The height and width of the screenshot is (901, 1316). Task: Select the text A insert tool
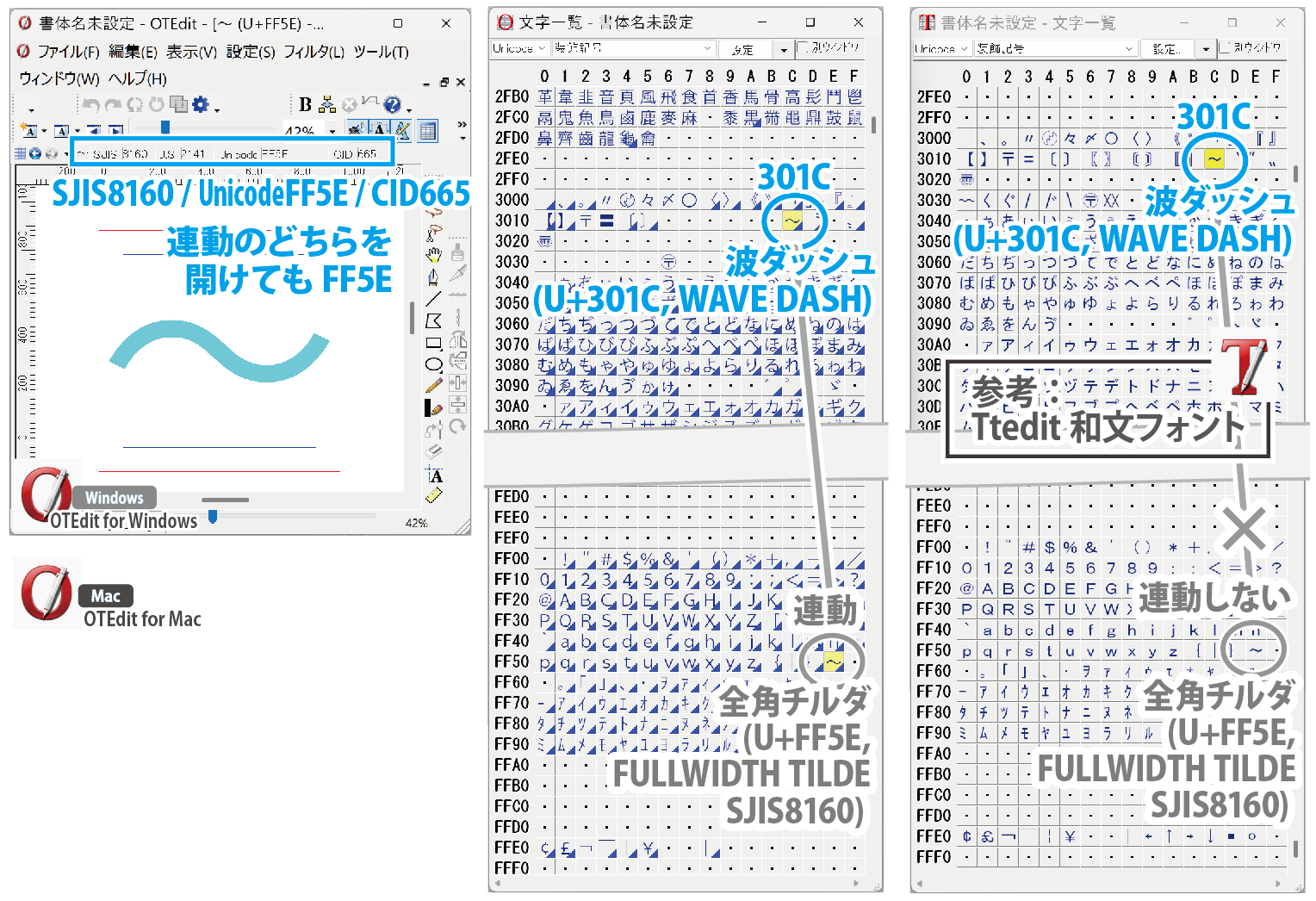tap(434, 475)
